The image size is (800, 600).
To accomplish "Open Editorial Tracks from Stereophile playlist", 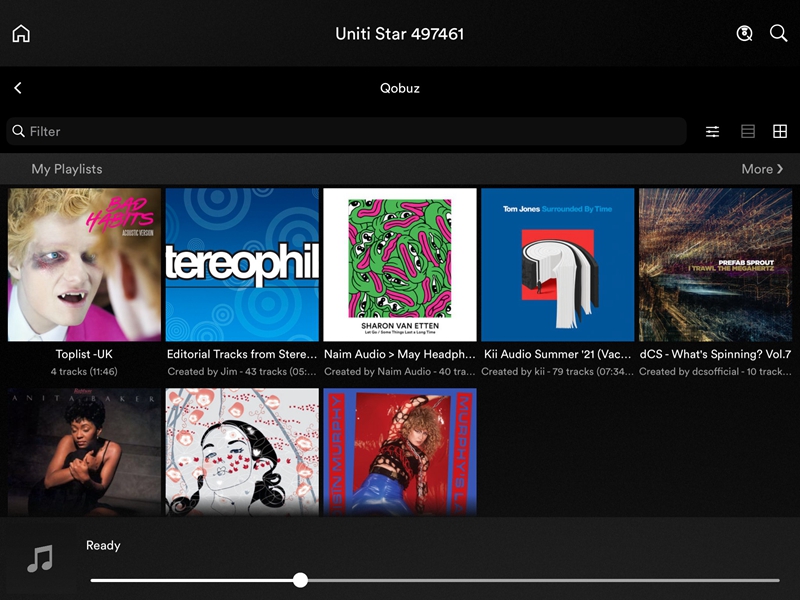I will point(242,265).
